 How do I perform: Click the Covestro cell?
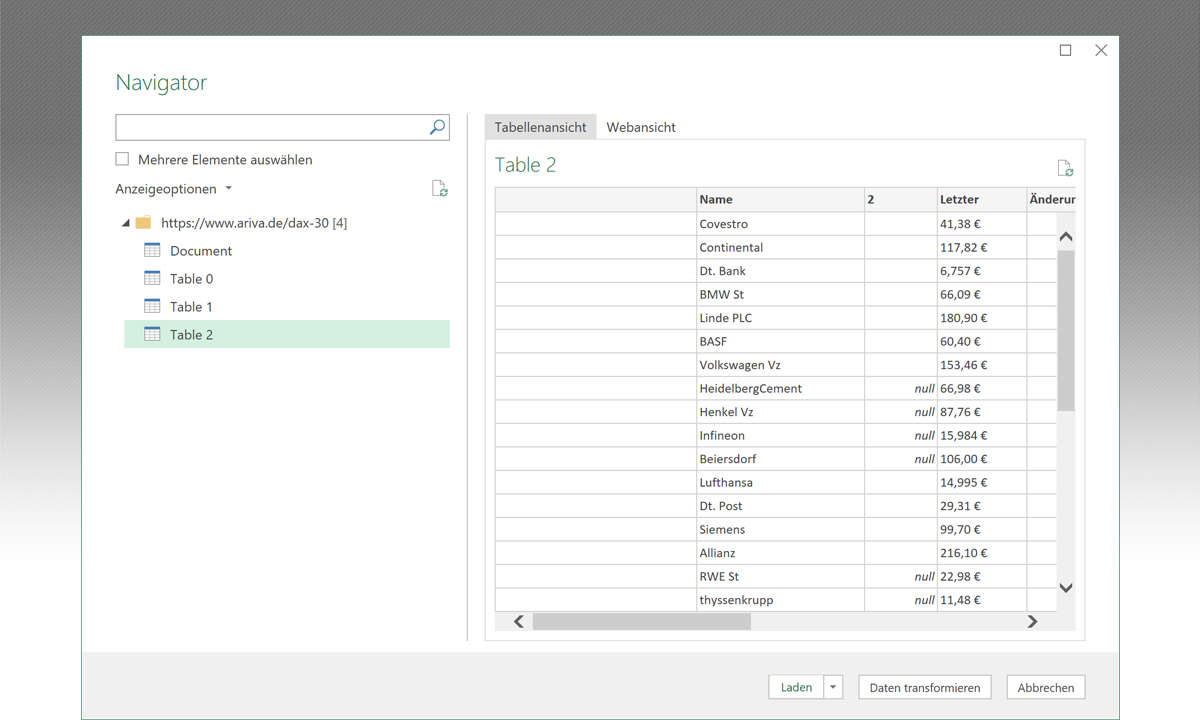pyautogui.click(x=780, y=224)
